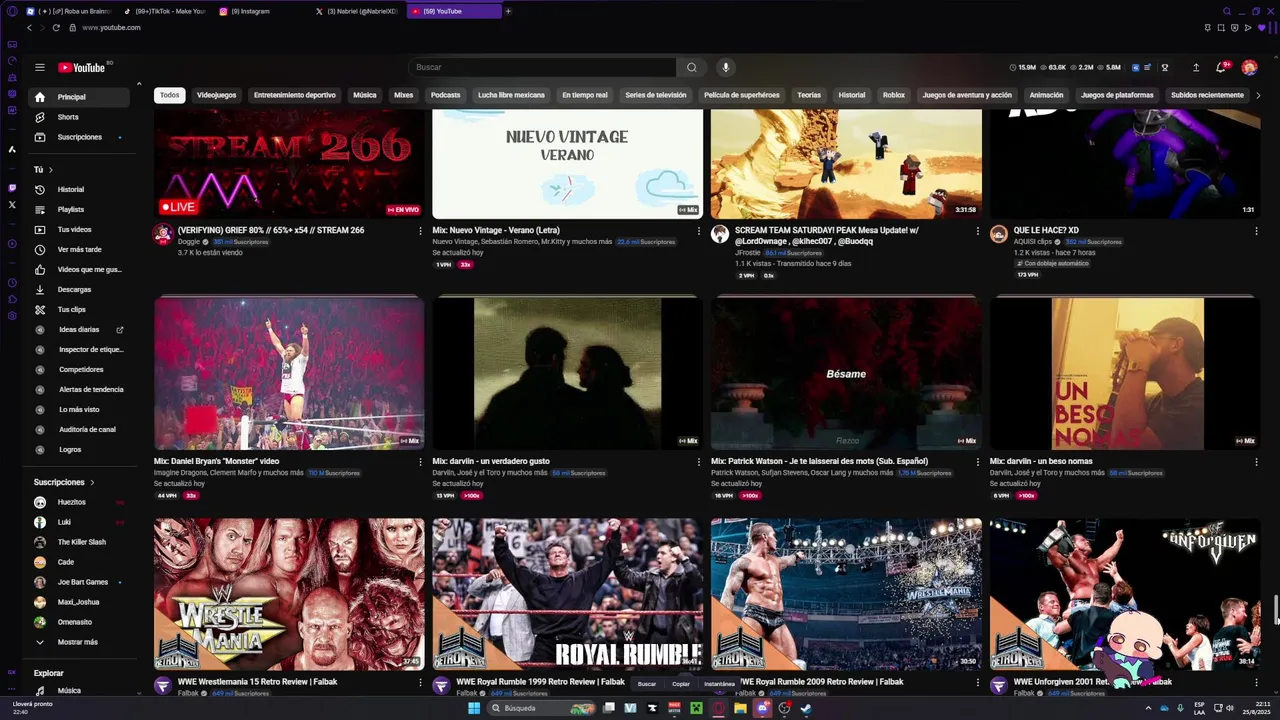
Task: Play the Wrestlemania 15 thumbnail
Action: click(x=289, y=594)
